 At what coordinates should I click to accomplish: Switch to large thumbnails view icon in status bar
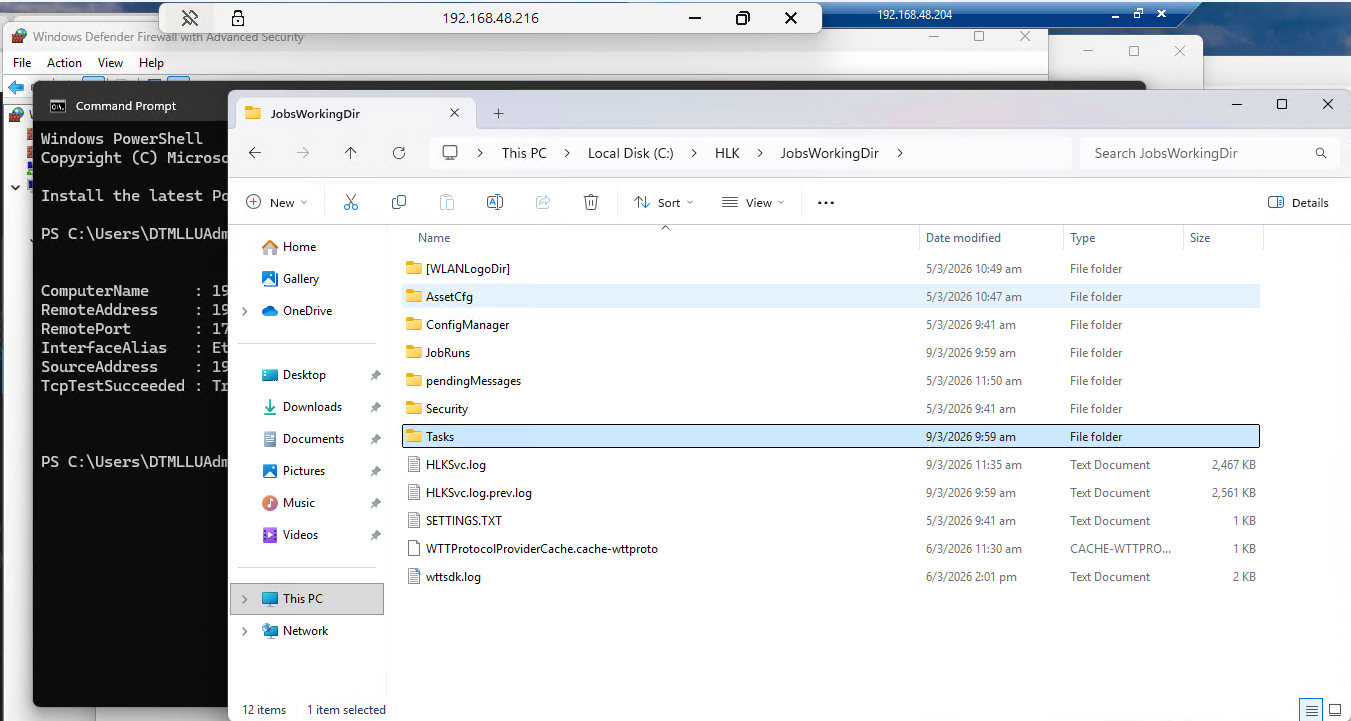click(1334, 709)
